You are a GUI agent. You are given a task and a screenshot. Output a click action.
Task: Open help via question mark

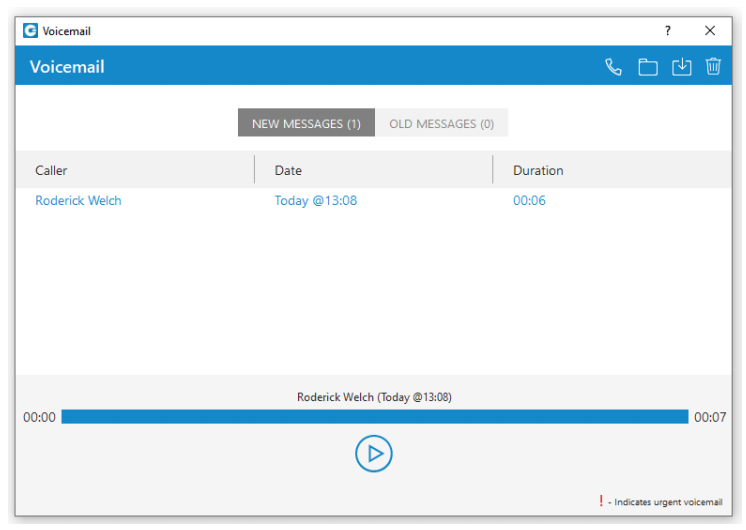(668, 31)
